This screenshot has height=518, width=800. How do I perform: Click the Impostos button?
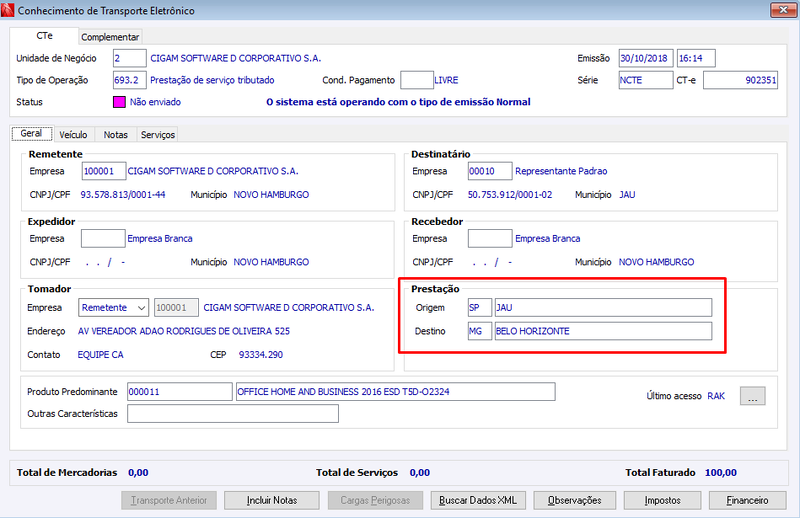[662, 501]
